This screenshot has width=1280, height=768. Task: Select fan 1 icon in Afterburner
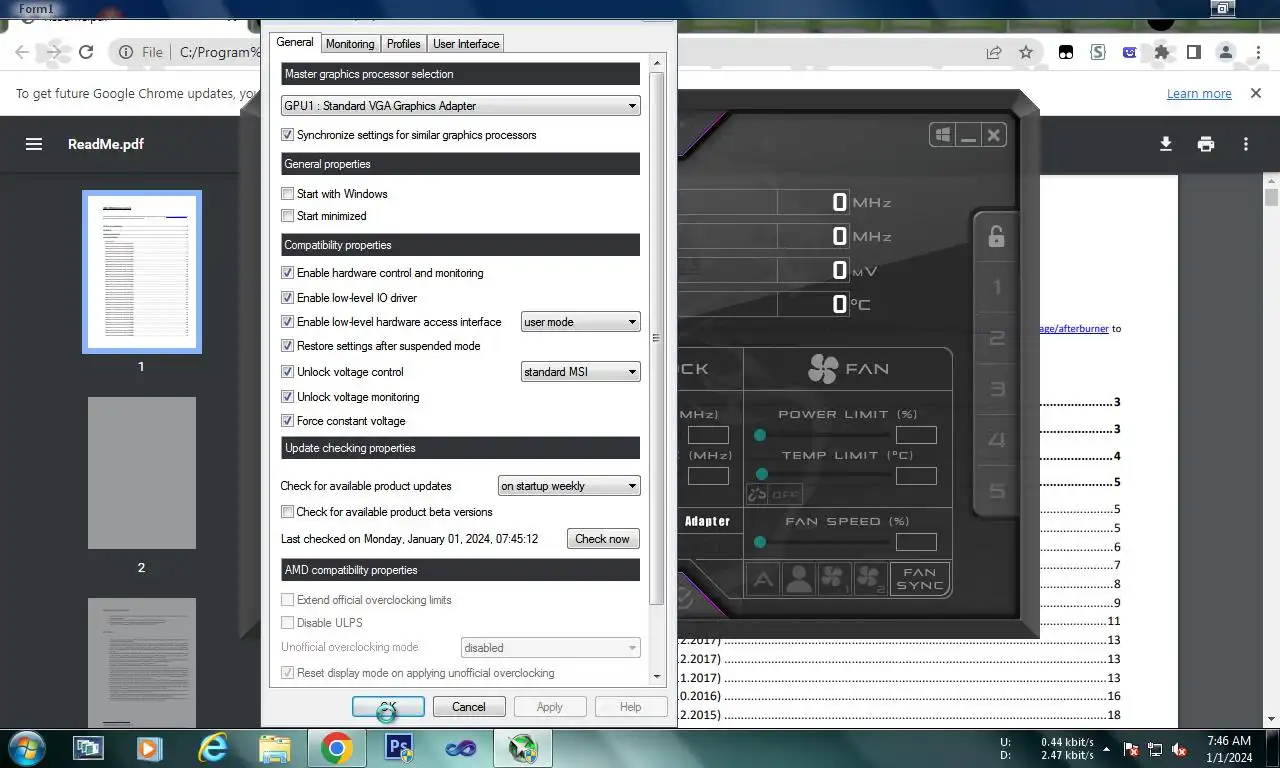point(834,578)
